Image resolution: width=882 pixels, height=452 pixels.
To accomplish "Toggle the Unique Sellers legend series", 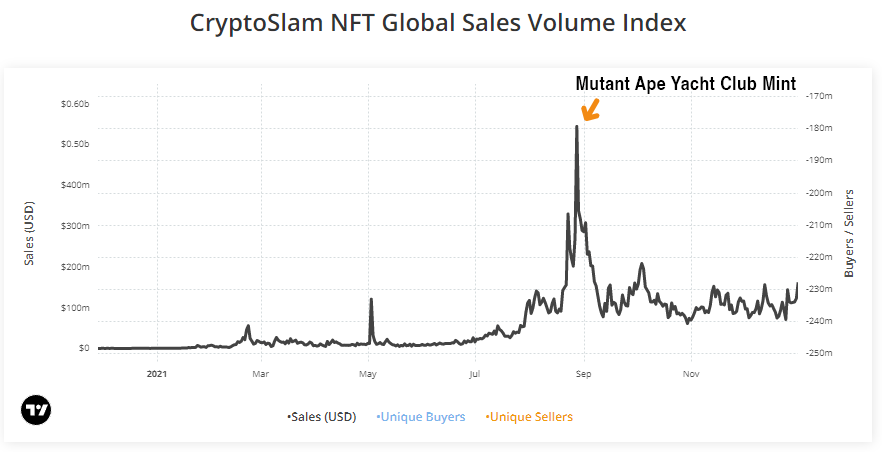I will click(529, 416).
